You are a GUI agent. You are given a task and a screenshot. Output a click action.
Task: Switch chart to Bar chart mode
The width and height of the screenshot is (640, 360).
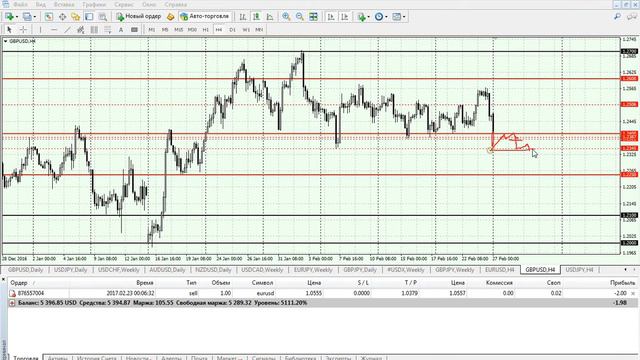coord(243,17)
